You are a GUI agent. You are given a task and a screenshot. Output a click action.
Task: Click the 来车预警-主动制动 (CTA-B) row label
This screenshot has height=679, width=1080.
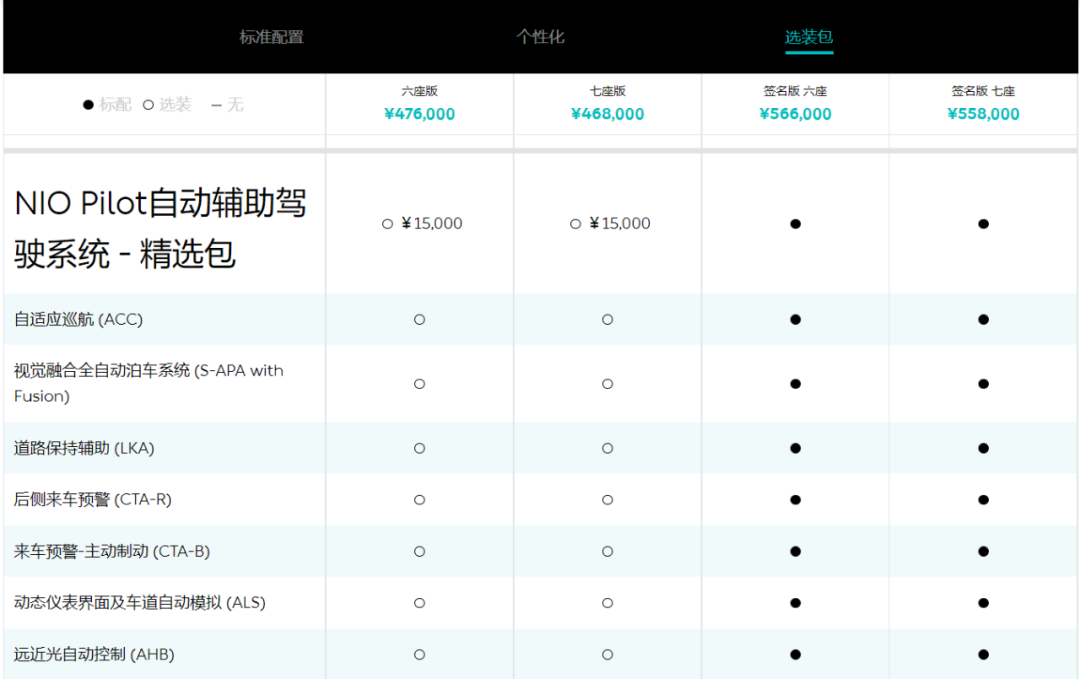coord(112,552)
